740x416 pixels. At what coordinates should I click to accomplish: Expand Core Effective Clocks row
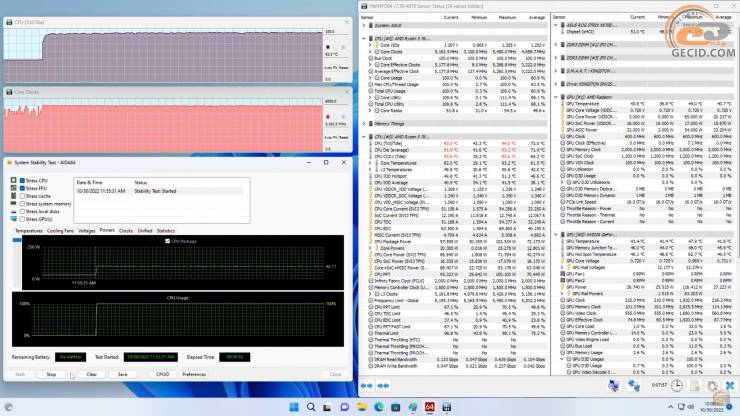click(370, 65)
